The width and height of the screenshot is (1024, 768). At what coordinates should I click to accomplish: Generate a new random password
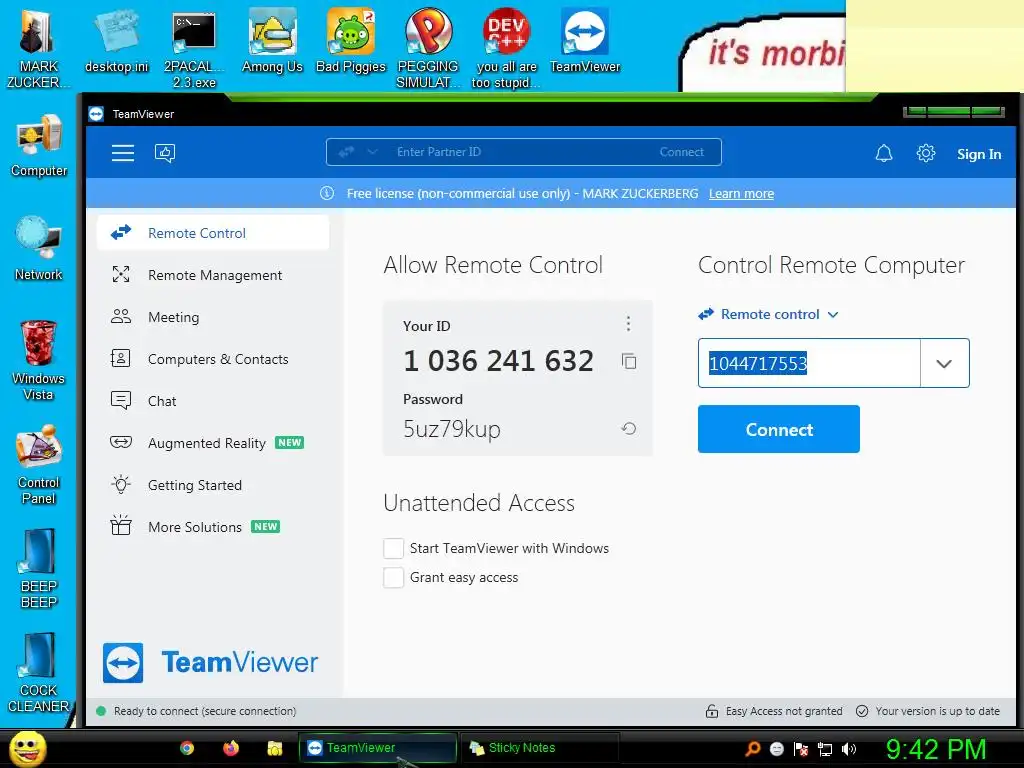tap(628, 428)
